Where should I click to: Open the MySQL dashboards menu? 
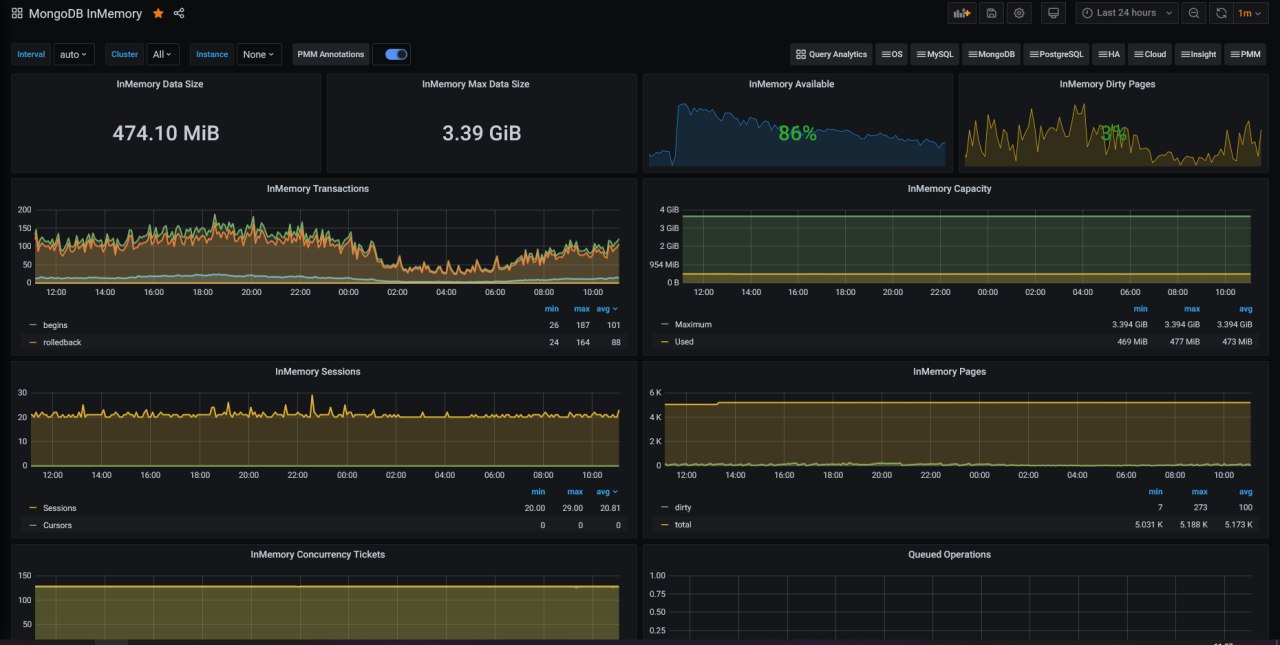coord(936,54)
